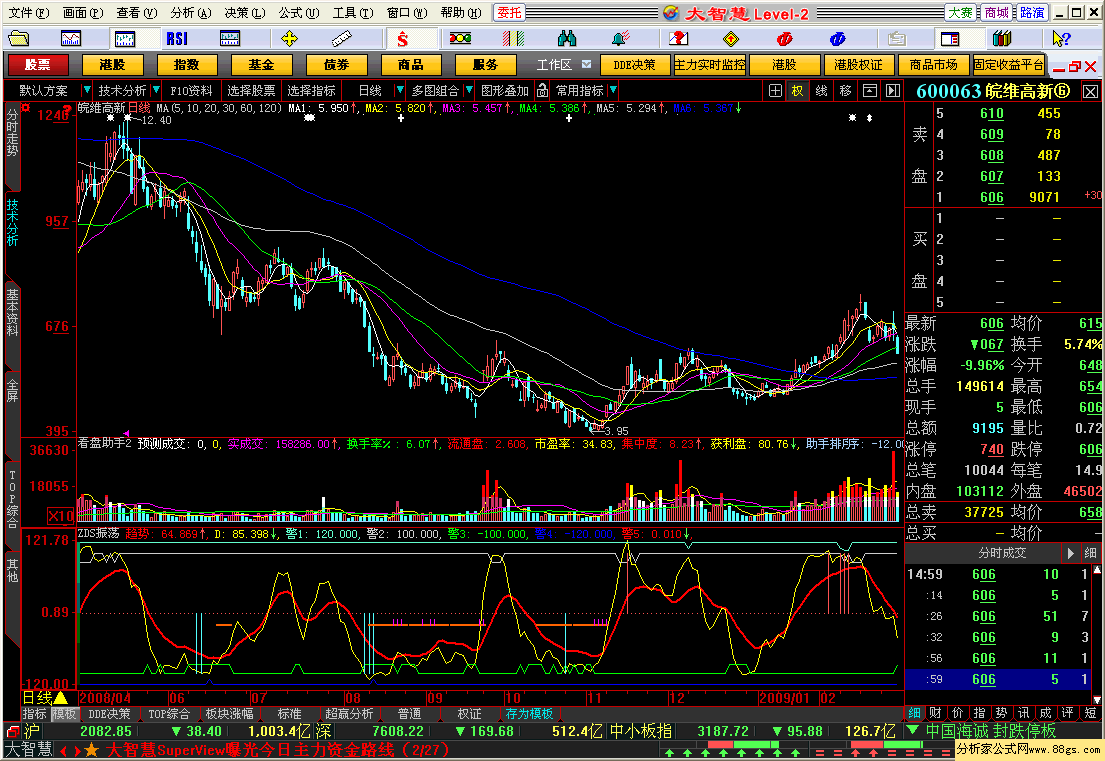The height and width of the screenshot is (761, 1105).
Task: Close the 600063 quote side panel
Action: (1090, 92)
